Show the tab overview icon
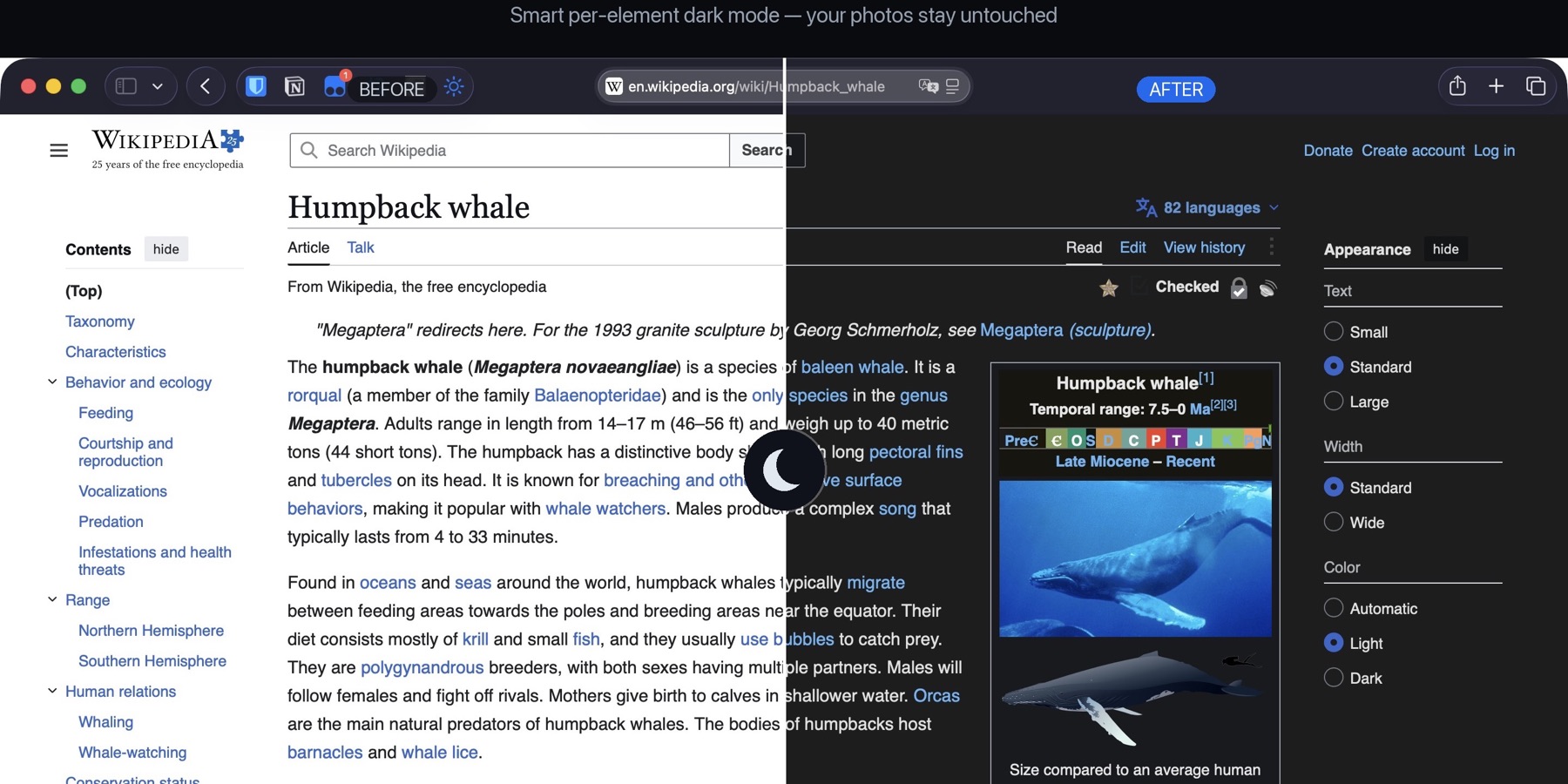Image resolution: width=1568 pixels, height=784 pixels. pos(1535,86)
